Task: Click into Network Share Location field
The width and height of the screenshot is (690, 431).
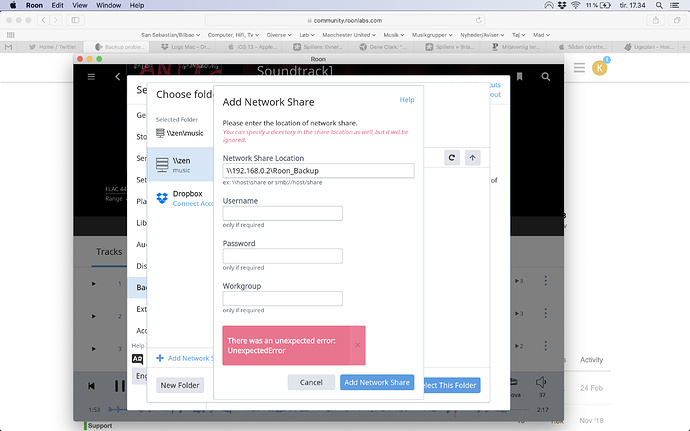Action: [x=318, y=170]
